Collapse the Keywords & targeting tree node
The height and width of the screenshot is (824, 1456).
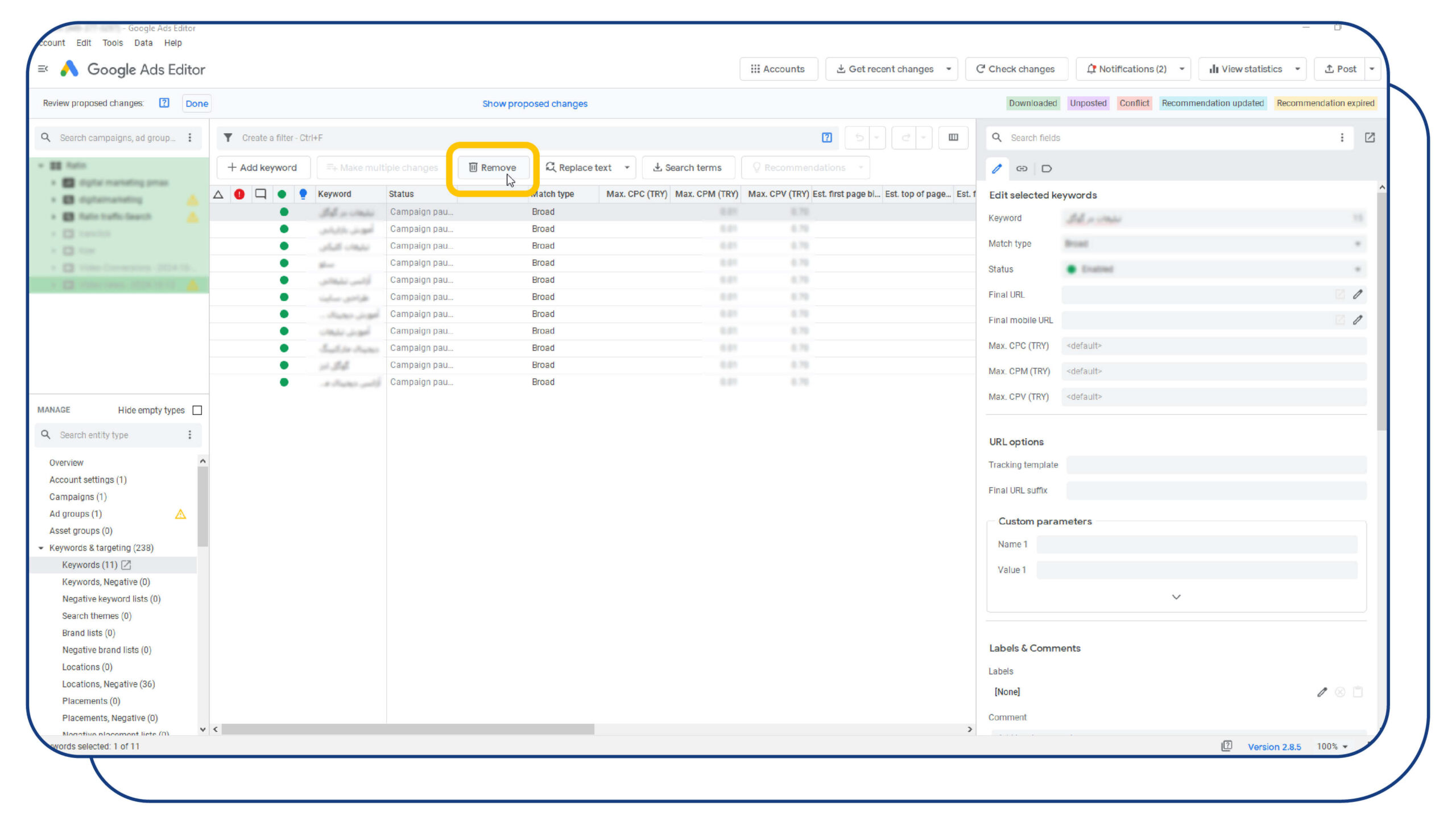click(41, 548)
